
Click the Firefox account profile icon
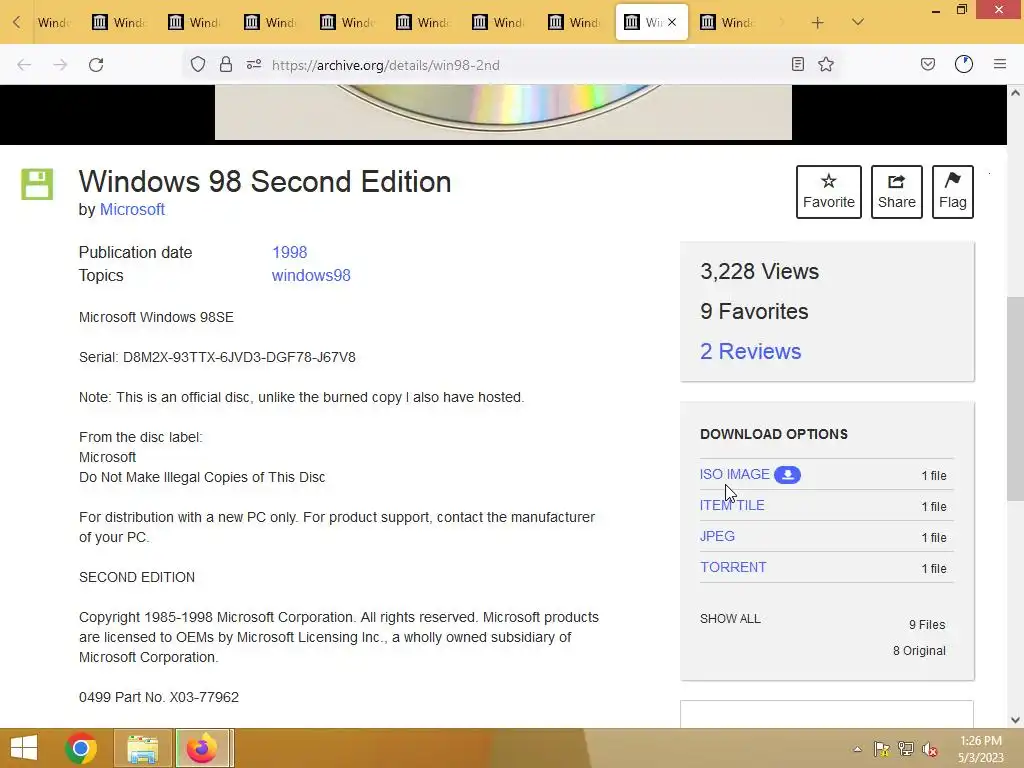pos(964,64)
